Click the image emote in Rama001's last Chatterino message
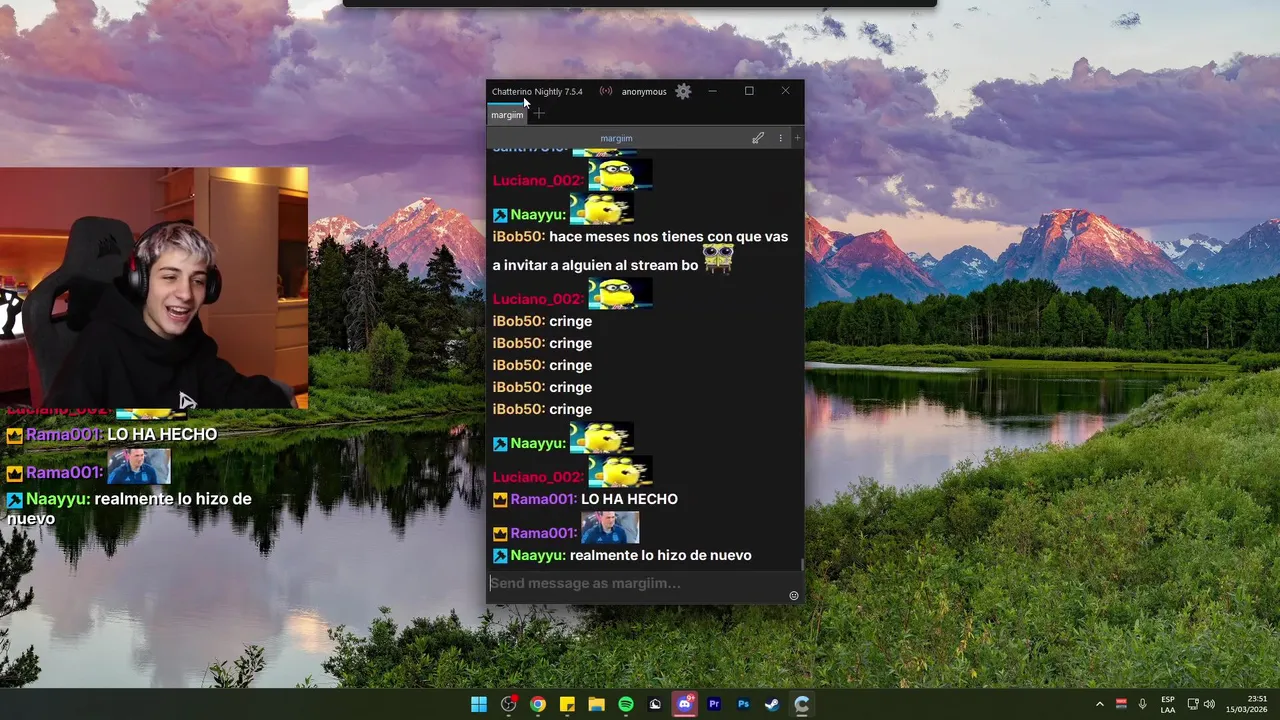 point(610,528)
